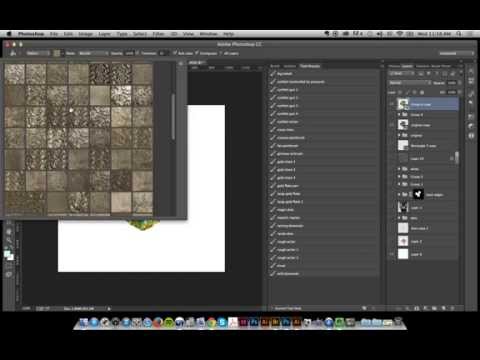Viewport: 480px width, 360px height.
Task: Click the background color swatch
Action: [11, 258]
